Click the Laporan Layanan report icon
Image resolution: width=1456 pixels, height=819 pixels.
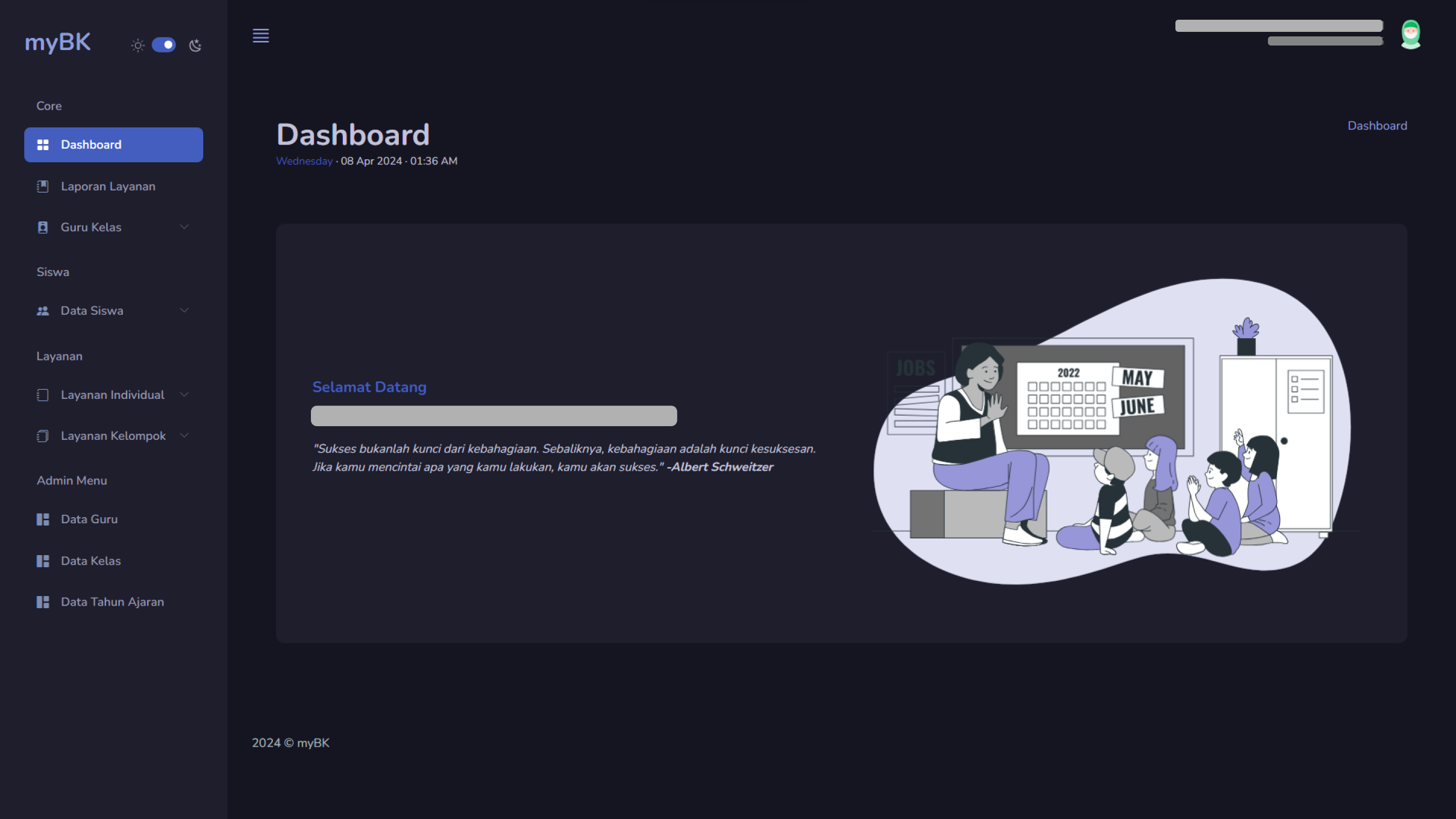point(42,186)
